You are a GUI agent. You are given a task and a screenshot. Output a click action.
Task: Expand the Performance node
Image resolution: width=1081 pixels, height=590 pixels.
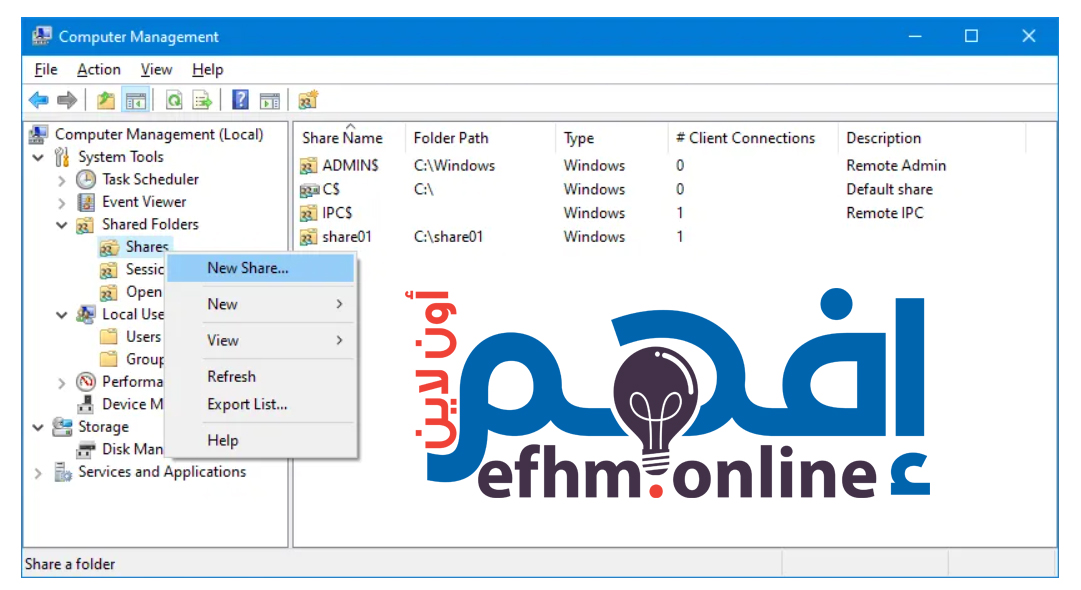[61, 383]
